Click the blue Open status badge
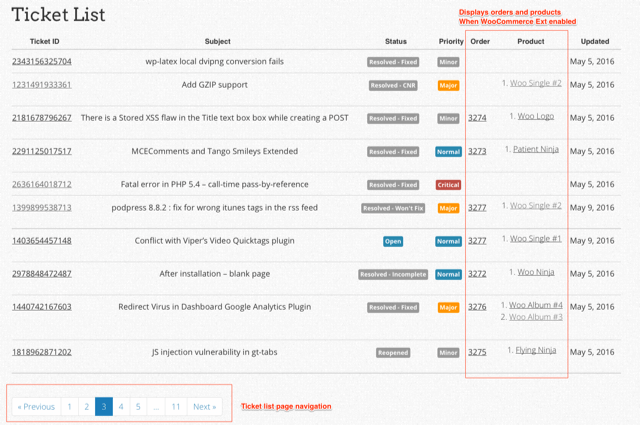Image resolution: width=640 pixels, height=425 pixels. (x=393, y=241)
